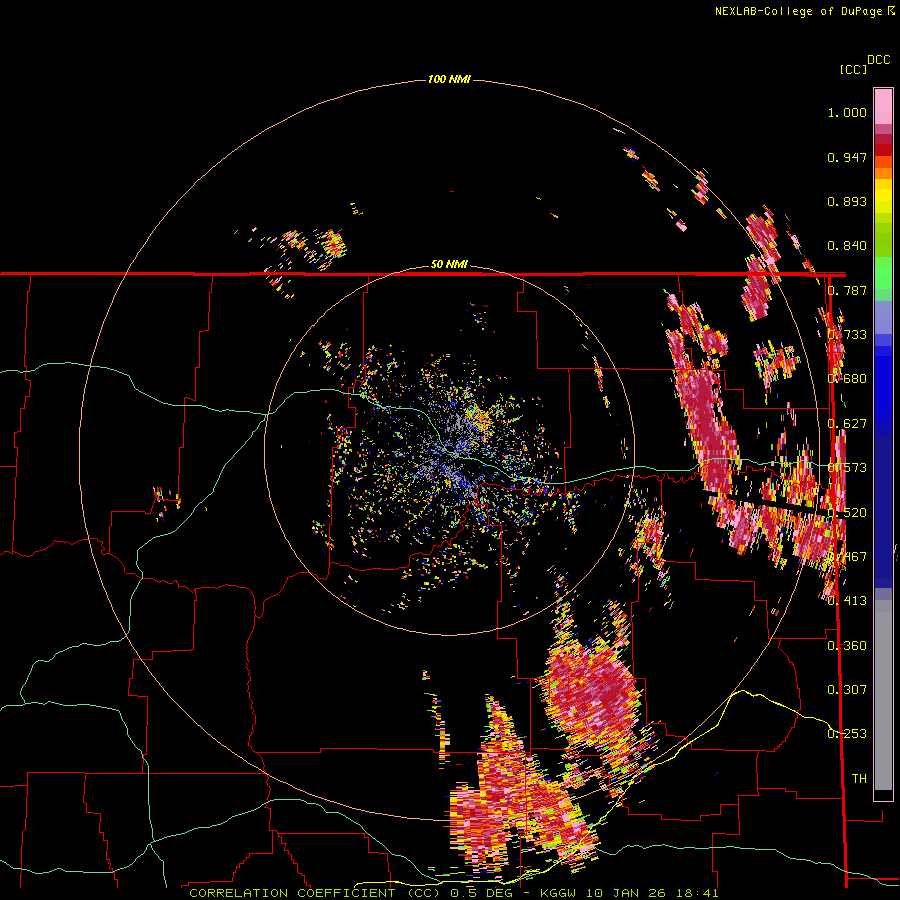Select the 0.627 legend value

click(847, 424)
